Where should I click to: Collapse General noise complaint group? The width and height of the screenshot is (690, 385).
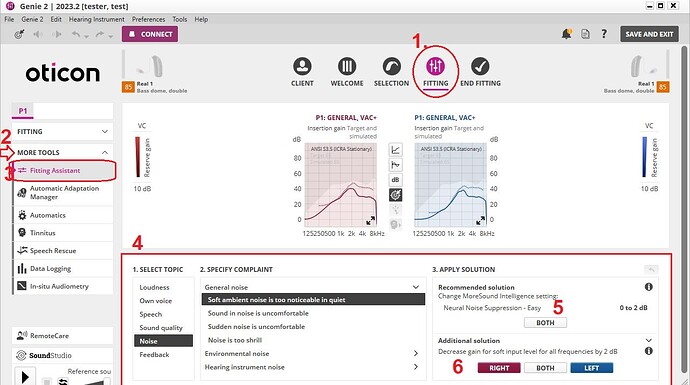[x=416, y=287]
